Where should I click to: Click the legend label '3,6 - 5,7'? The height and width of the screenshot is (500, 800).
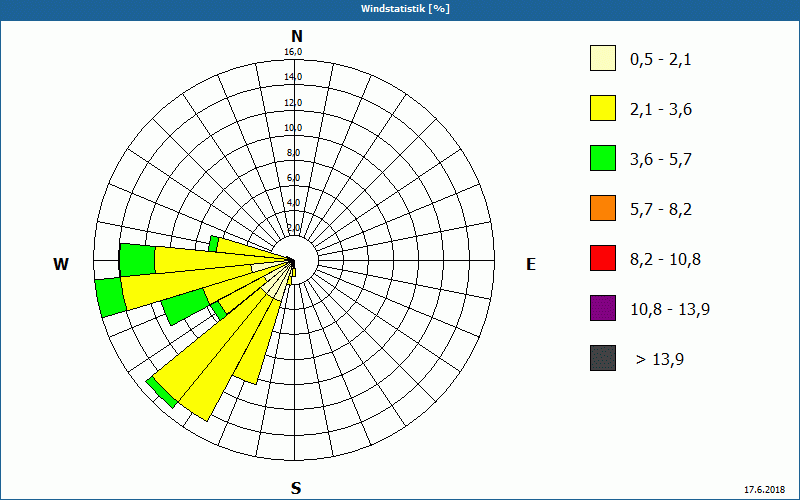(x=661, y=160)
